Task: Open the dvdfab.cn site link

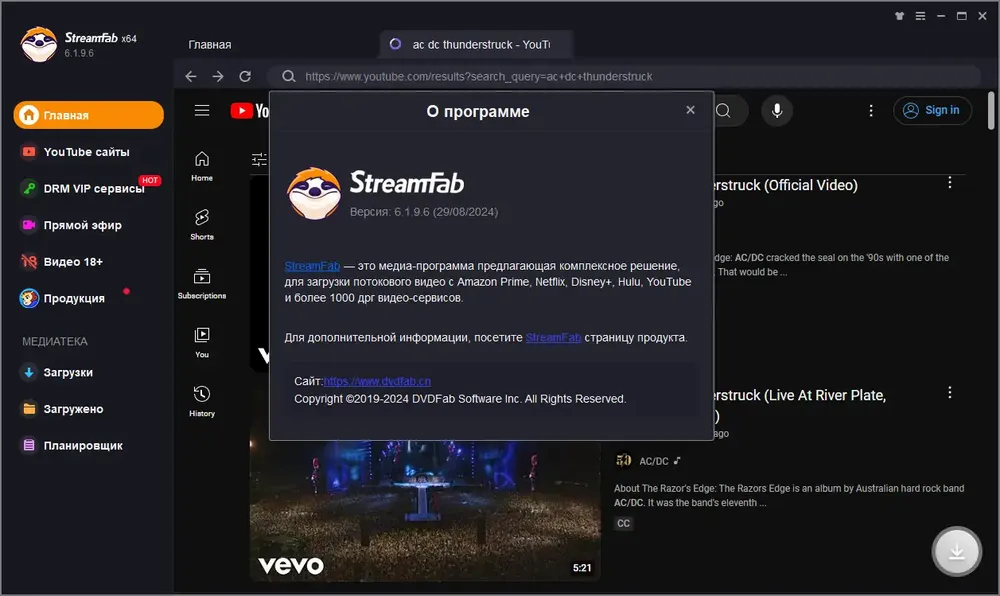Action: pyautogui.click(x=377, y=381)
